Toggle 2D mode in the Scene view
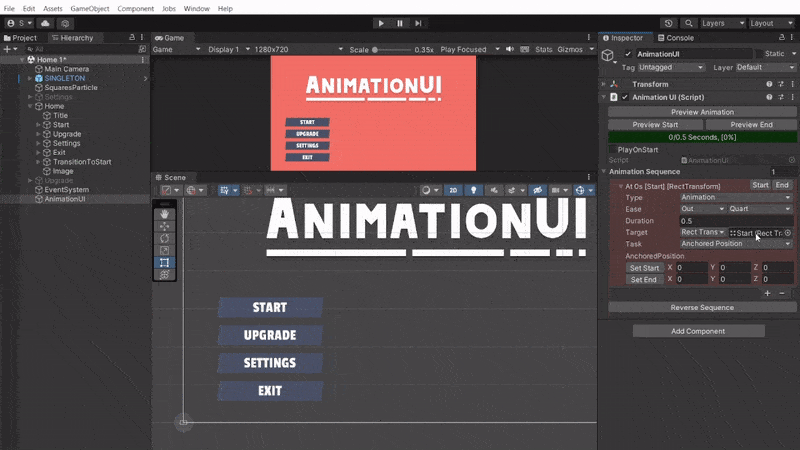Screen dimensions: 800x450 pos(453,190)
